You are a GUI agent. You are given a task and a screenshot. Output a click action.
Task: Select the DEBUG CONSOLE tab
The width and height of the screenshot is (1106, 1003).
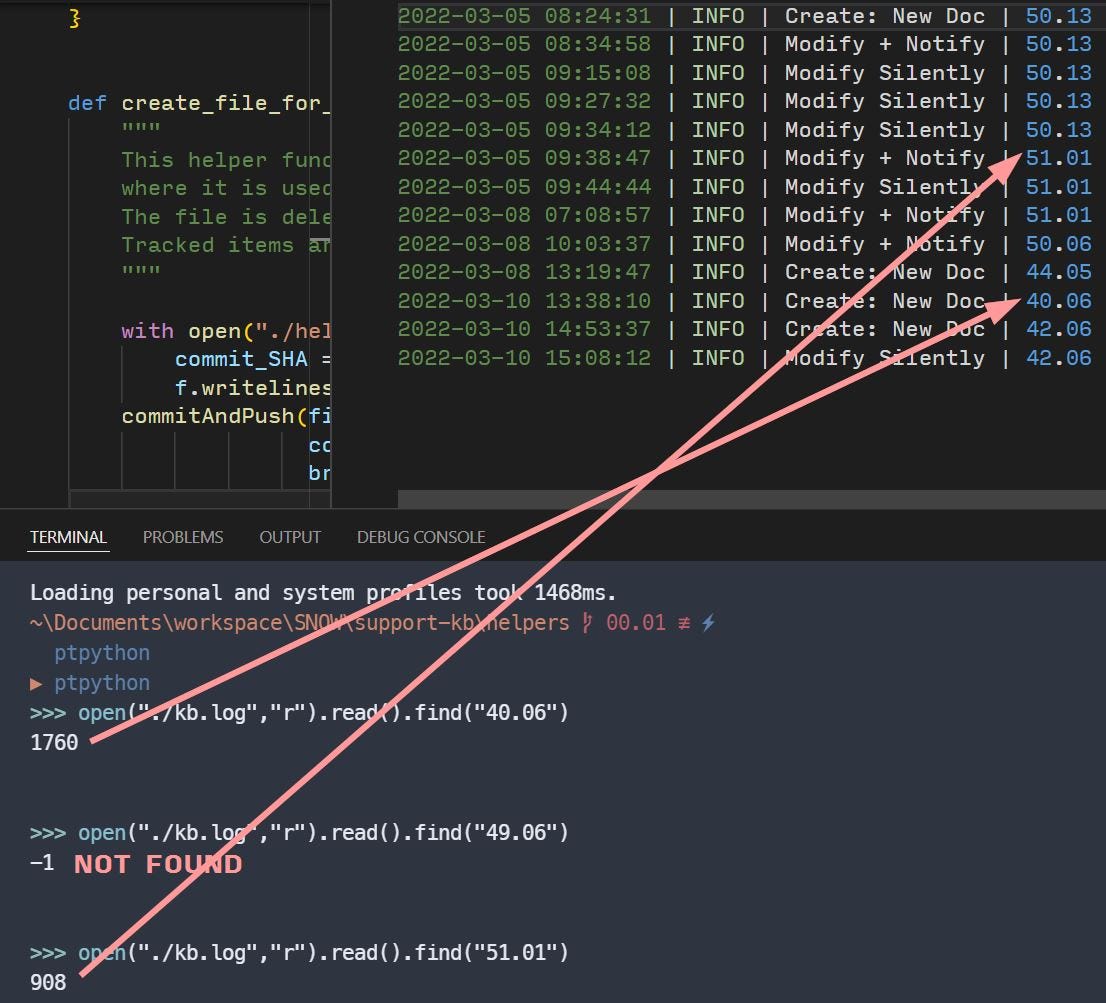click(421, 537)
